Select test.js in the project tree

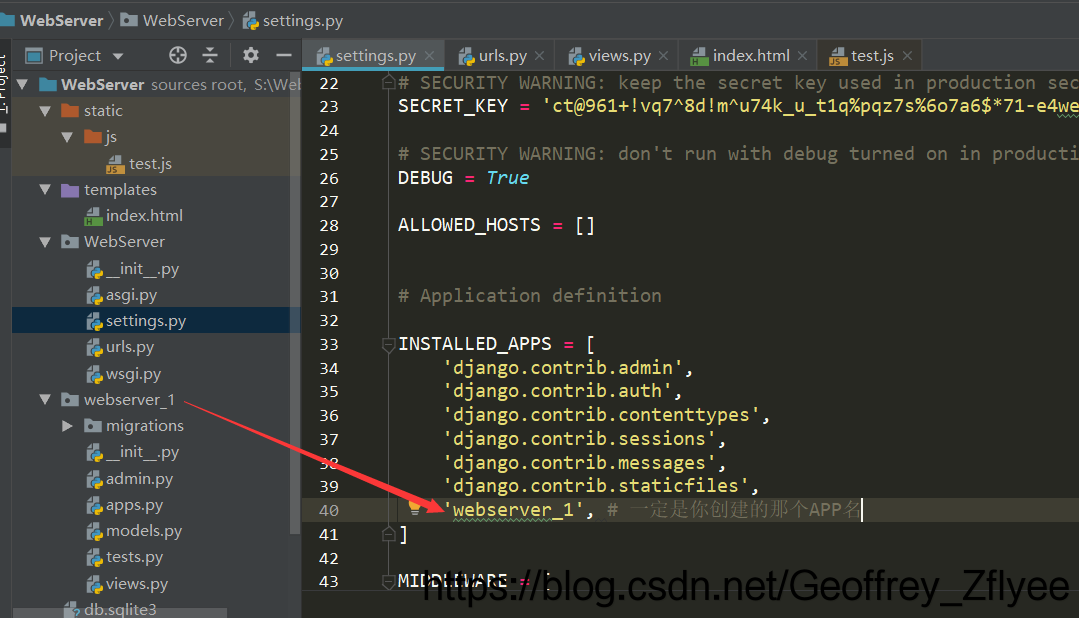pos(150,164)
